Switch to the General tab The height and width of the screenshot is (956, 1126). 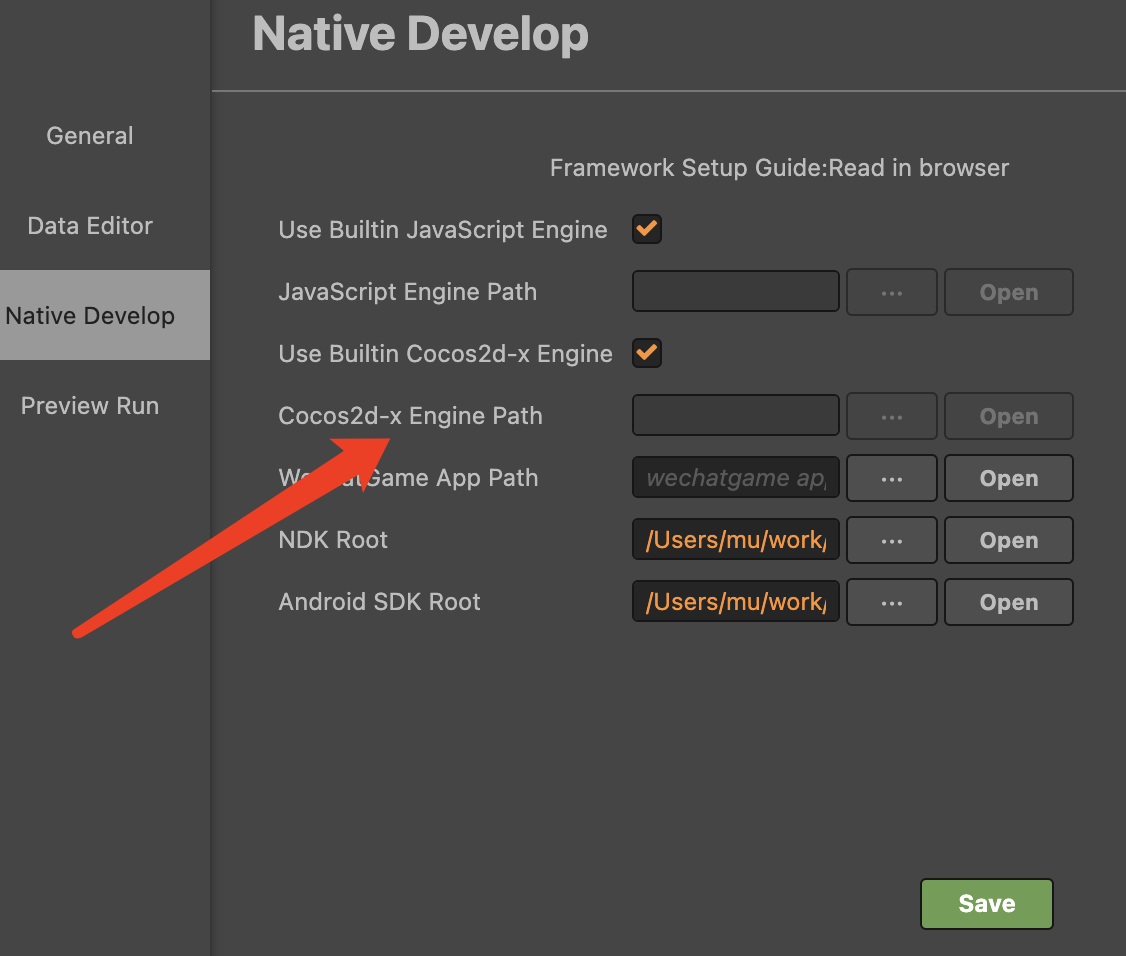(90, 136)
